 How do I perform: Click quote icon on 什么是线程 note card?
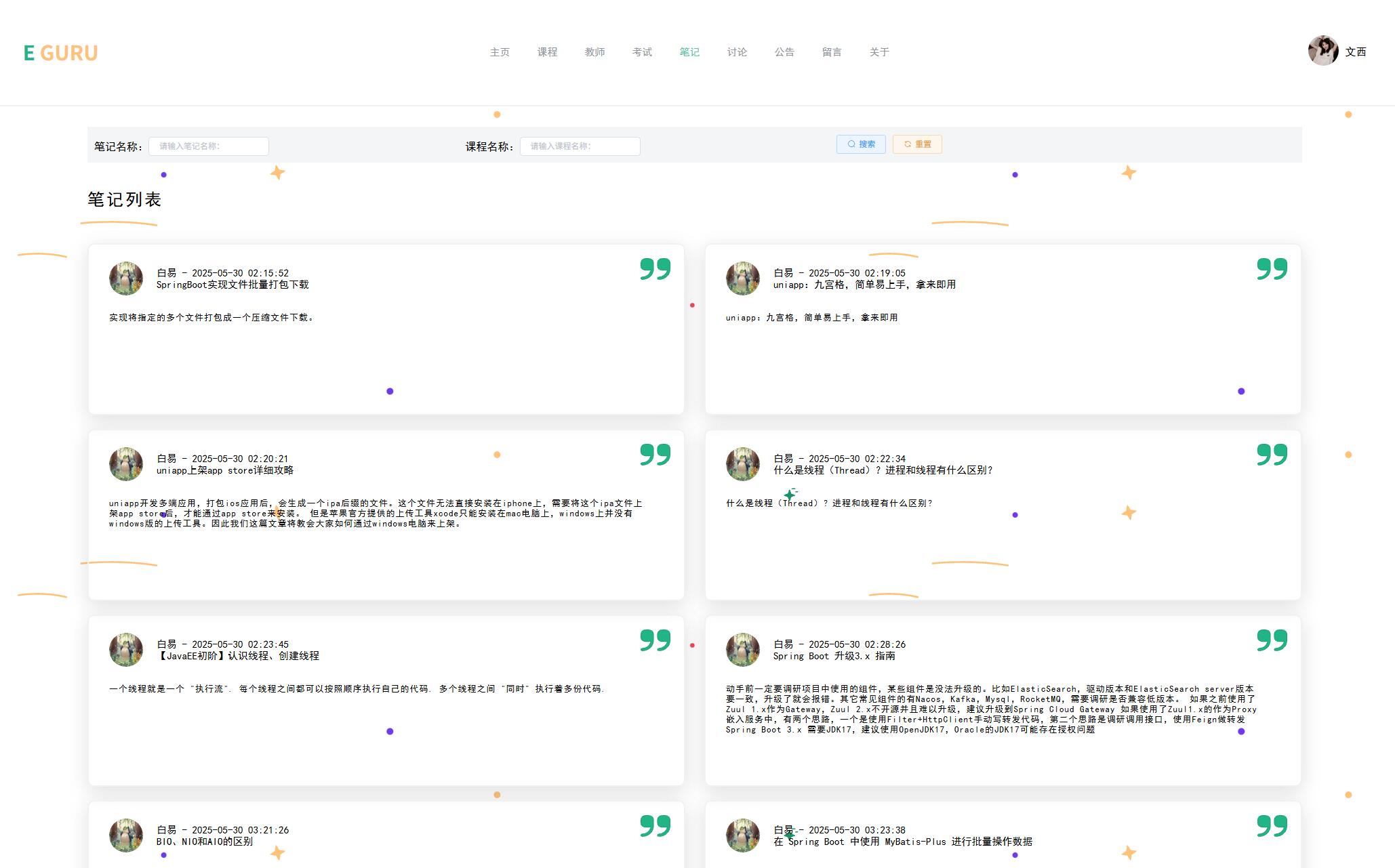pyautogui.click(x=1272, y=455)
